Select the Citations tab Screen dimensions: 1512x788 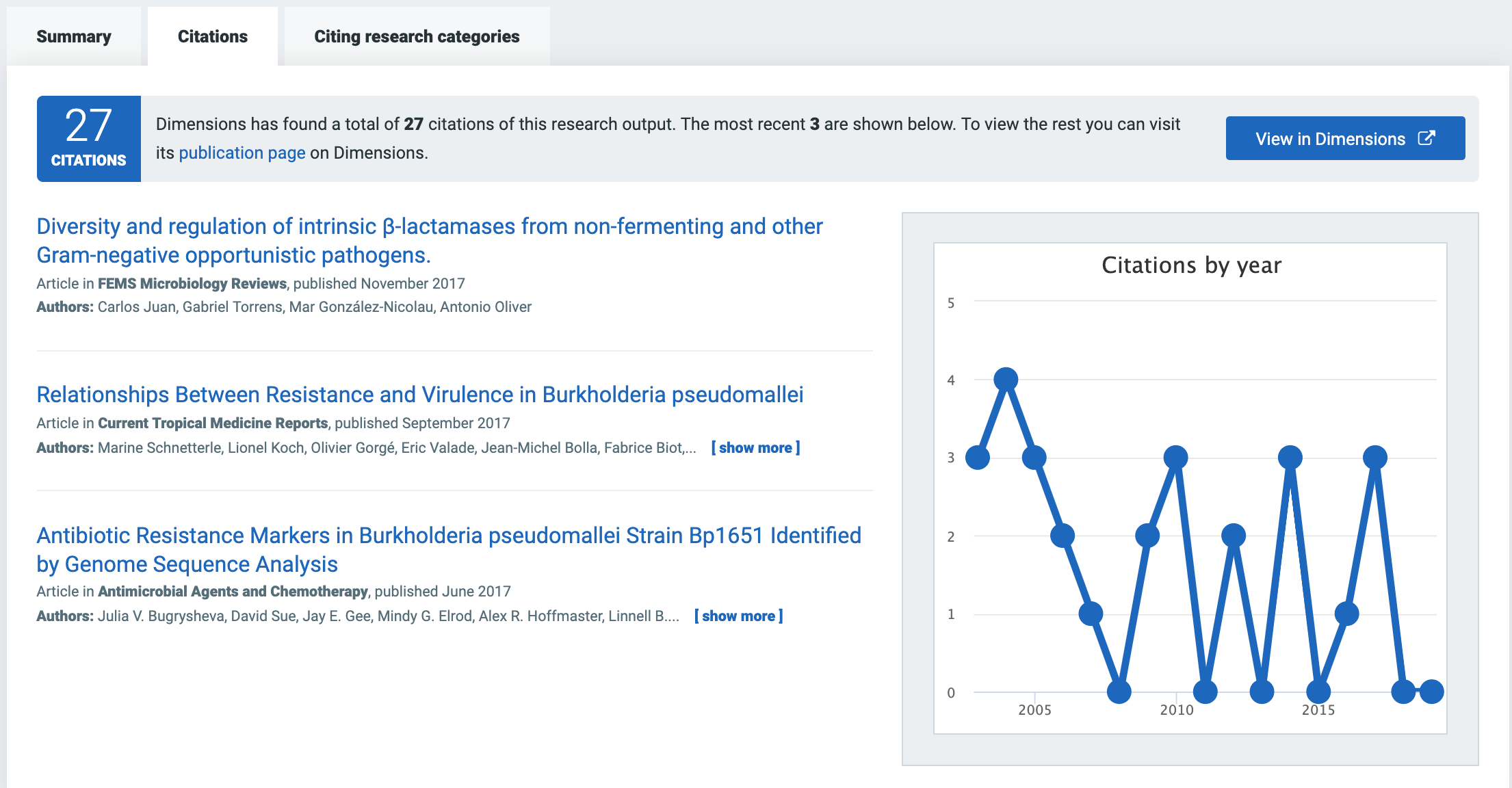coord(212,37)
